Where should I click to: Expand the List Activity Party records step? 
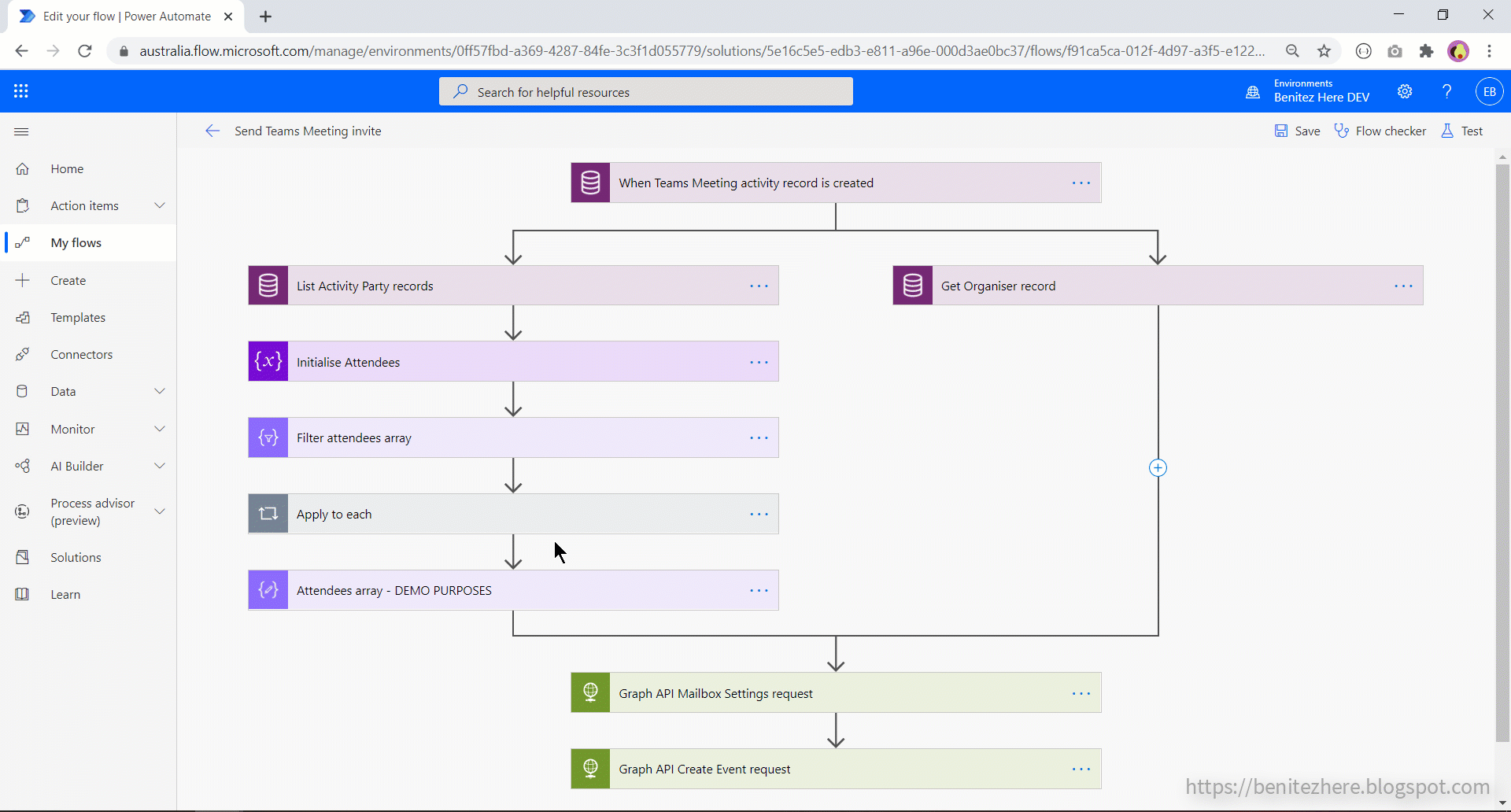click(x=513, y=286)
